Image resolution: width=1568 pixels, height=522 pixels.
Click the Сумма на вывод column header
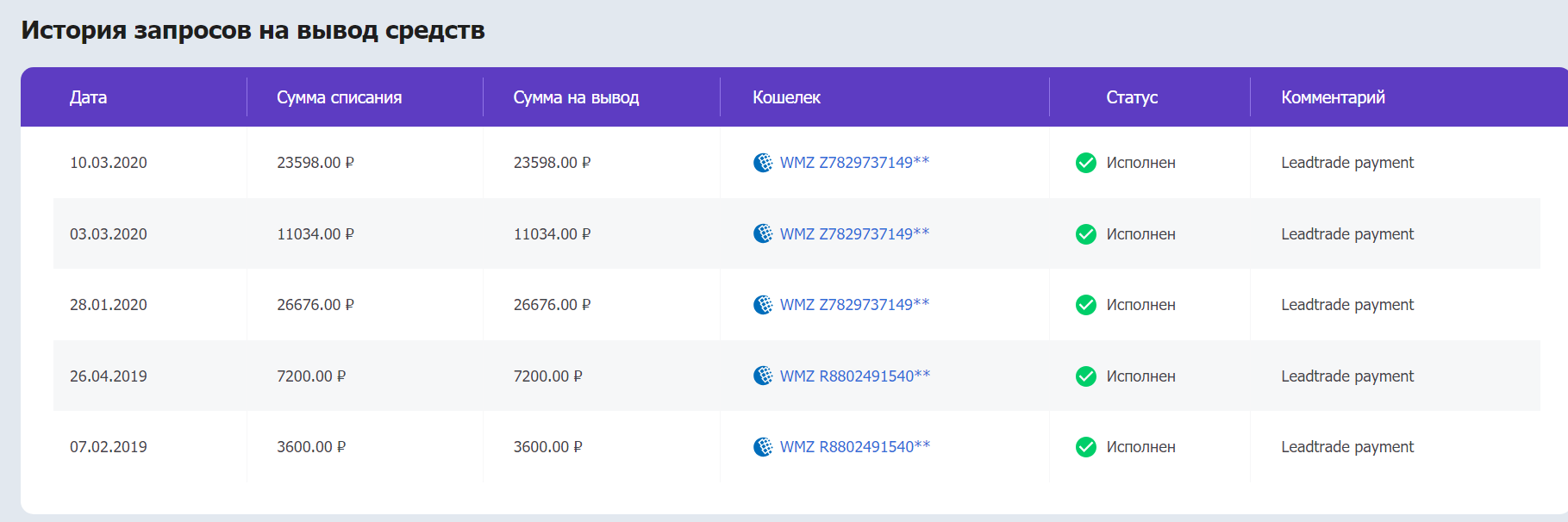[576, 97]
